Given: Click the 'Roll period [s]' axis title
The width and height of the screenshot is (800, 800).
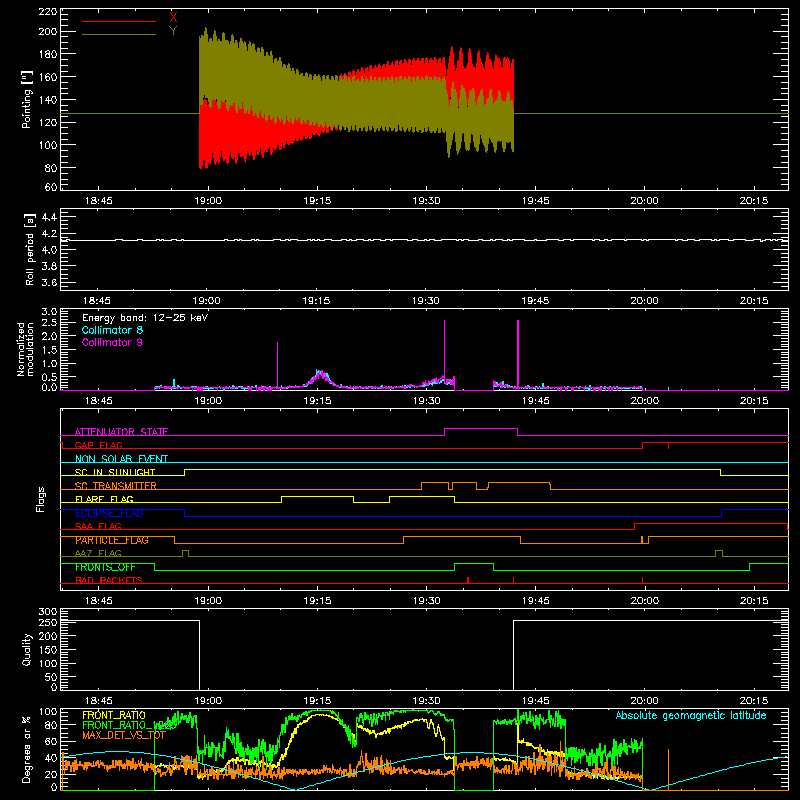Looking at the screenshot, I should (29, 249).
